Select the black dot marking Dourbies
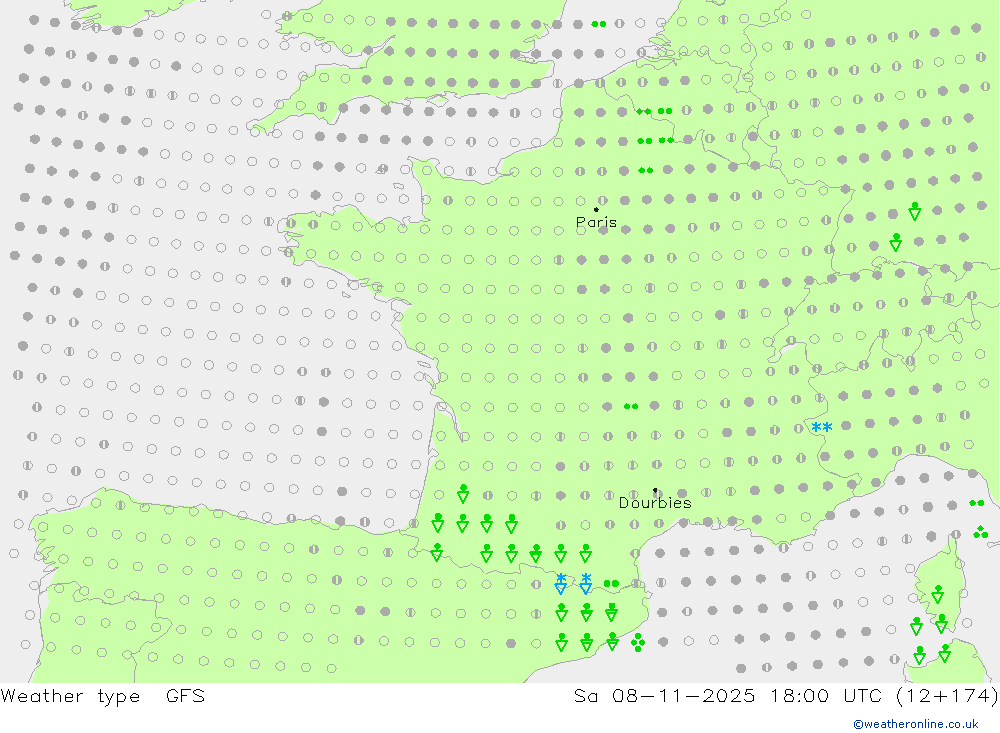The width and height of the screenshot is (1000, 733). pyautogui.click(x=655, y=490)
